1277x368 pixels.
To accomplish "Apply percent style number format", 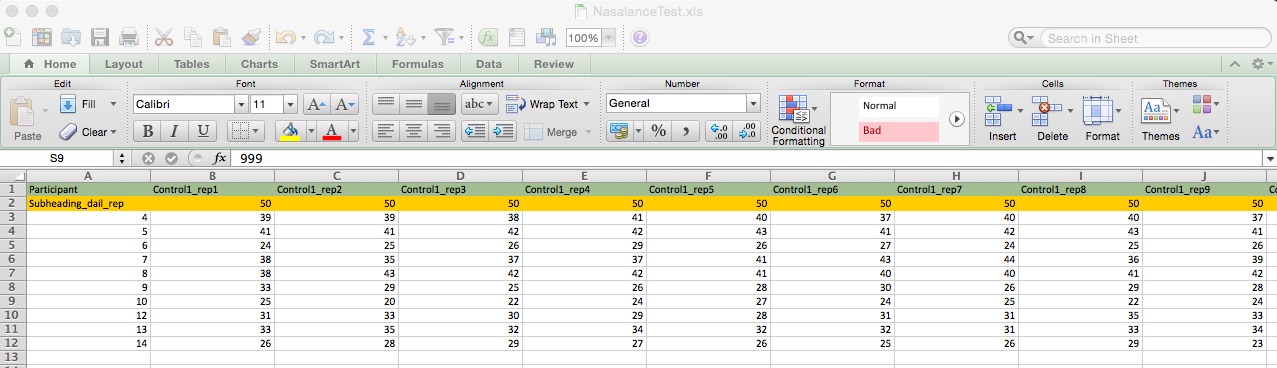I will tap(658, 131).
